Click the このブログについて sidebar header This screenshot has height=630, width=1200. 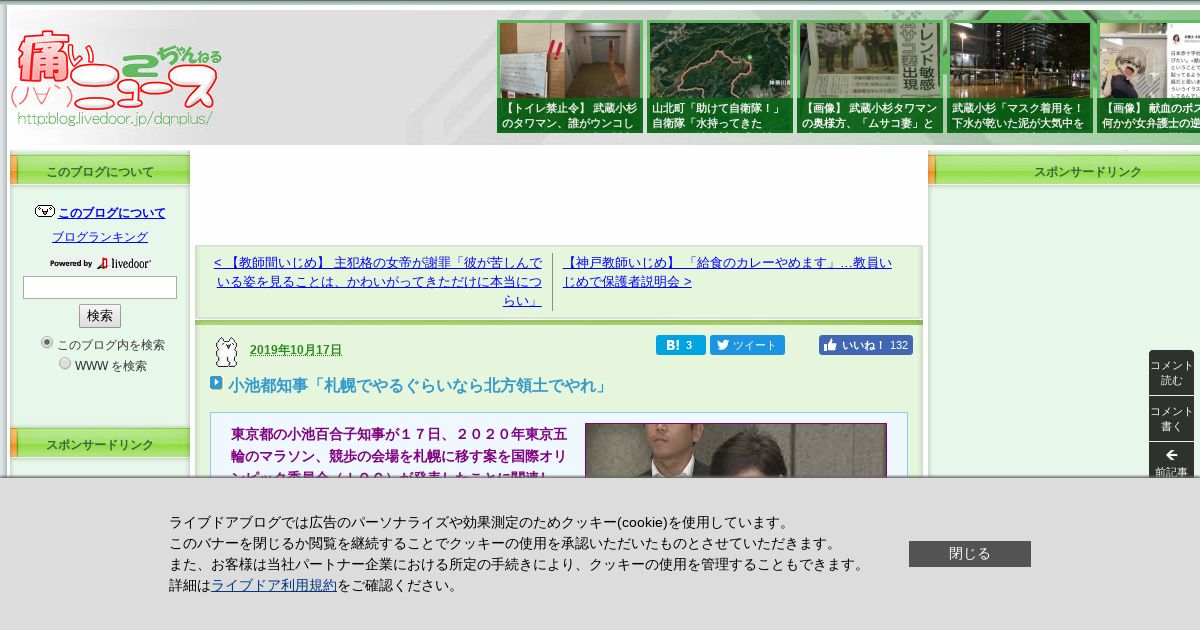tap(100, 170)
